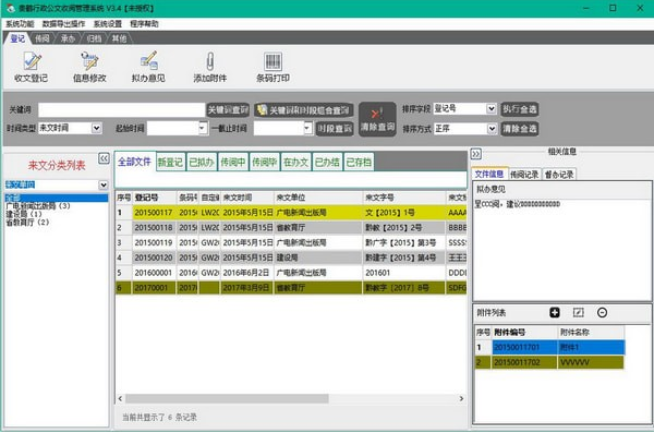Remove attachment with the minus circle icon

[602, 313]
